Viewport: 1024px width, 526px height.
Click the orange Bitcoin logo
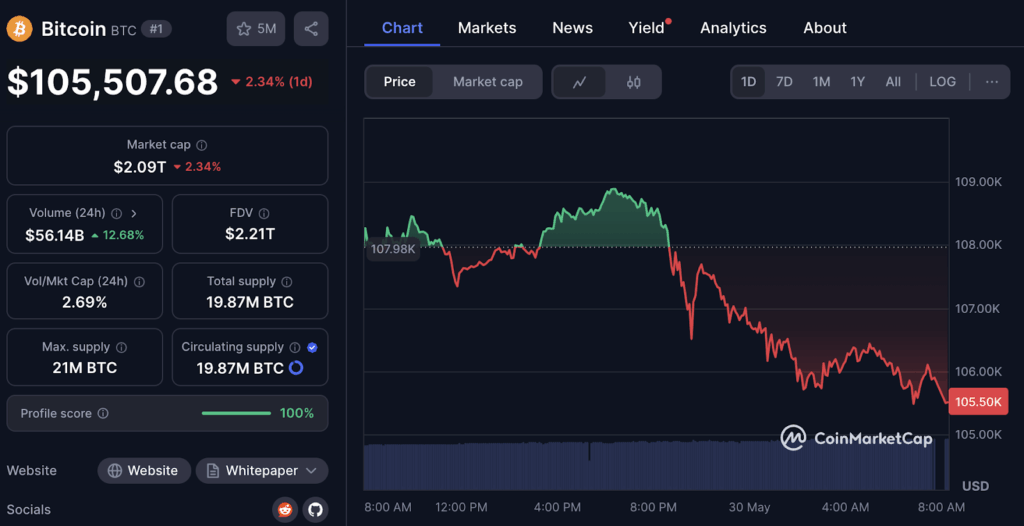coord(20,29)
